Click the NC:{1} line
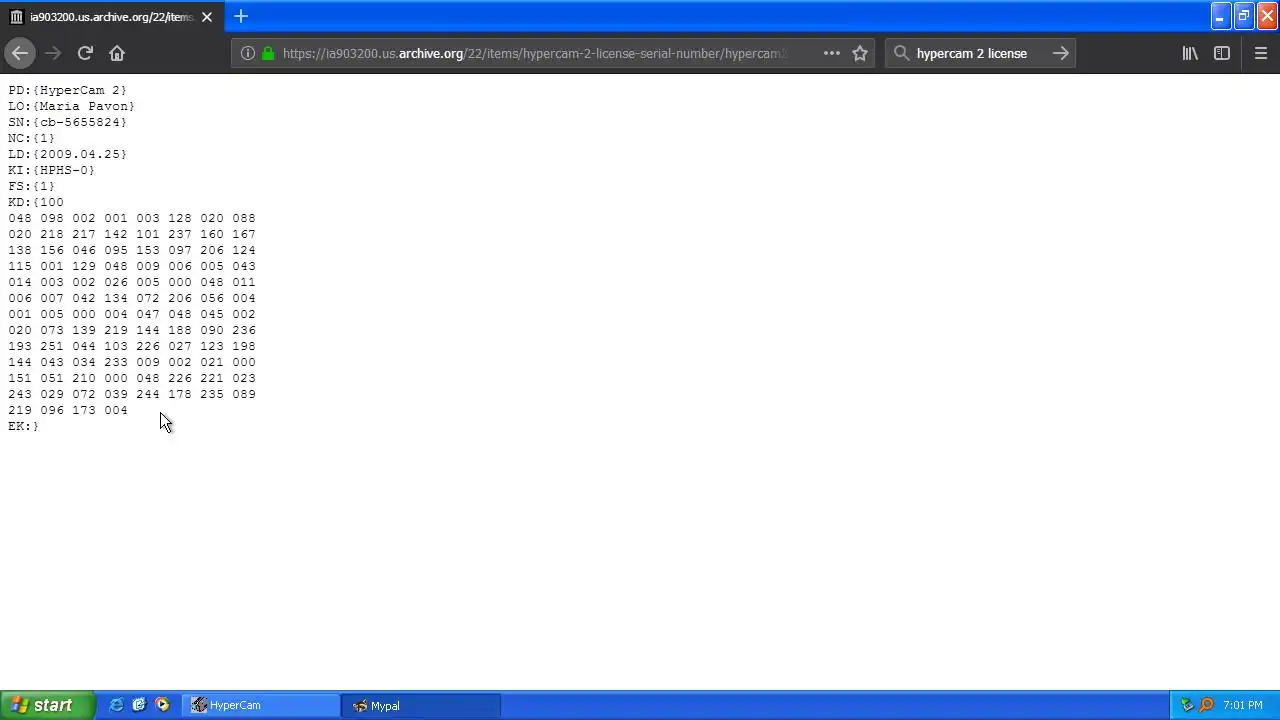Viewport: 1280px width, 720px height. pos(32,138)
